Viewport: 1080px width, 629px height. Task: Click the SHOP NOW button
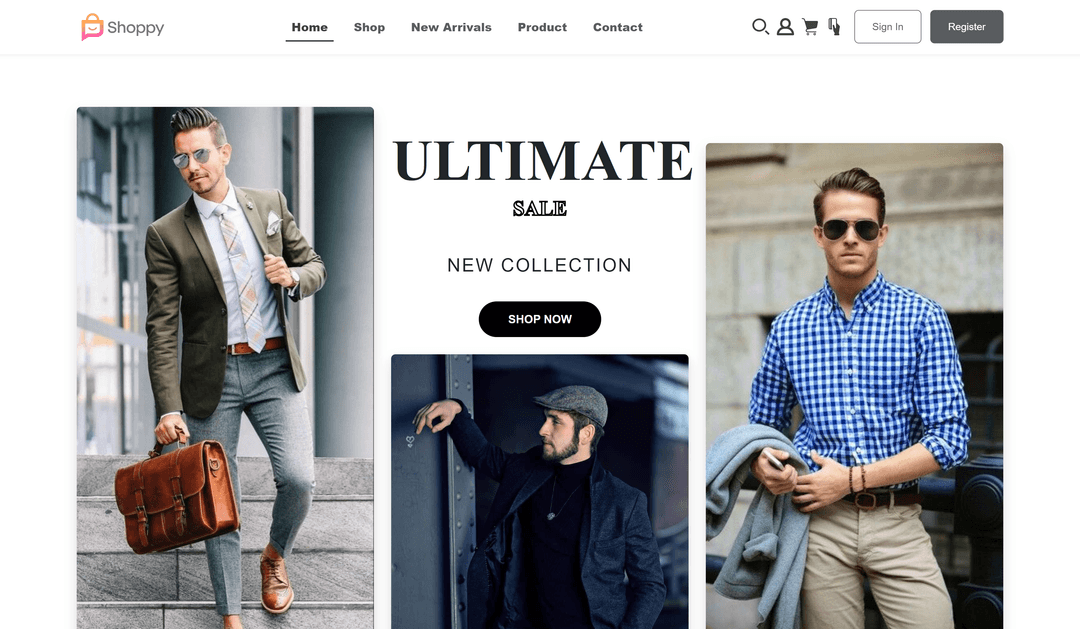click(540, 319)
